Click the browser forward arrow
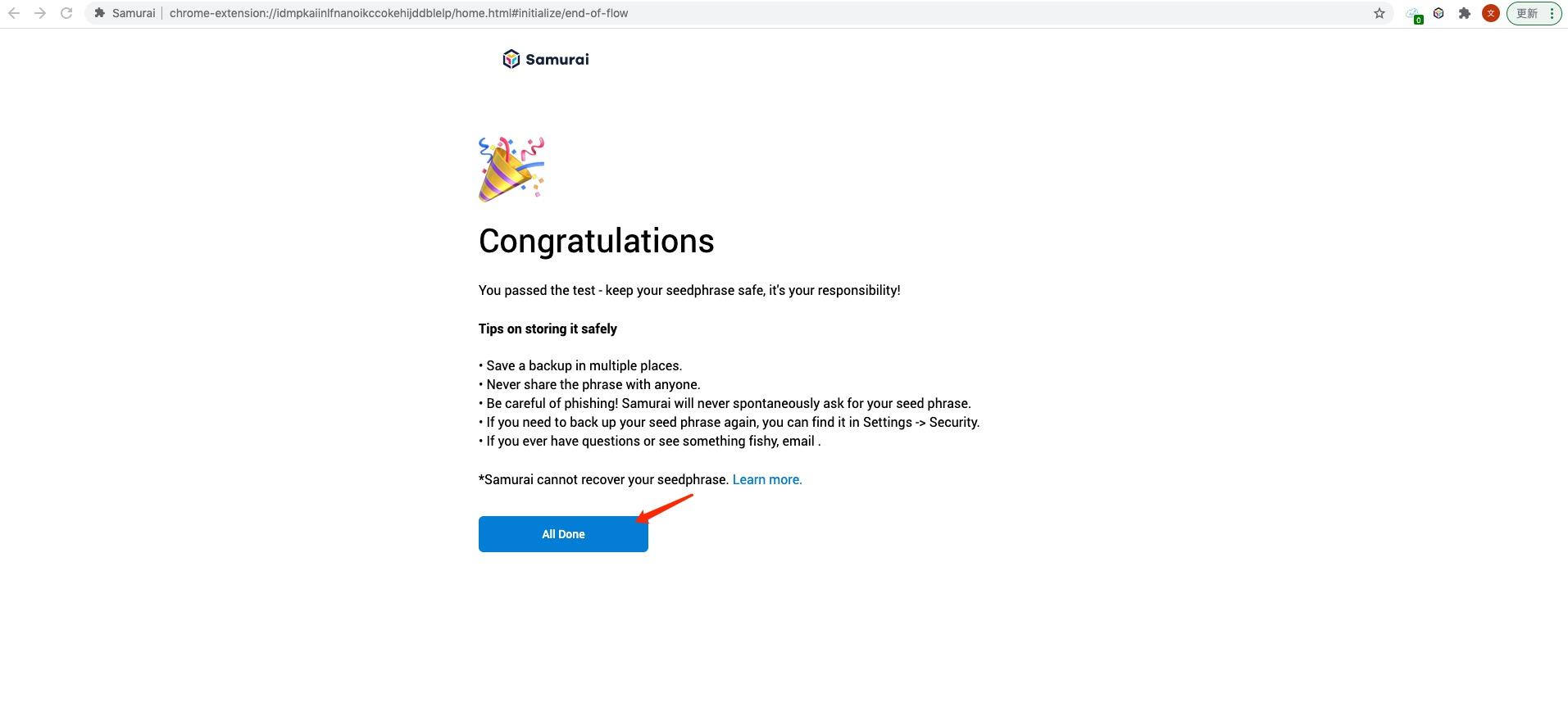 [x=40, y=13]
